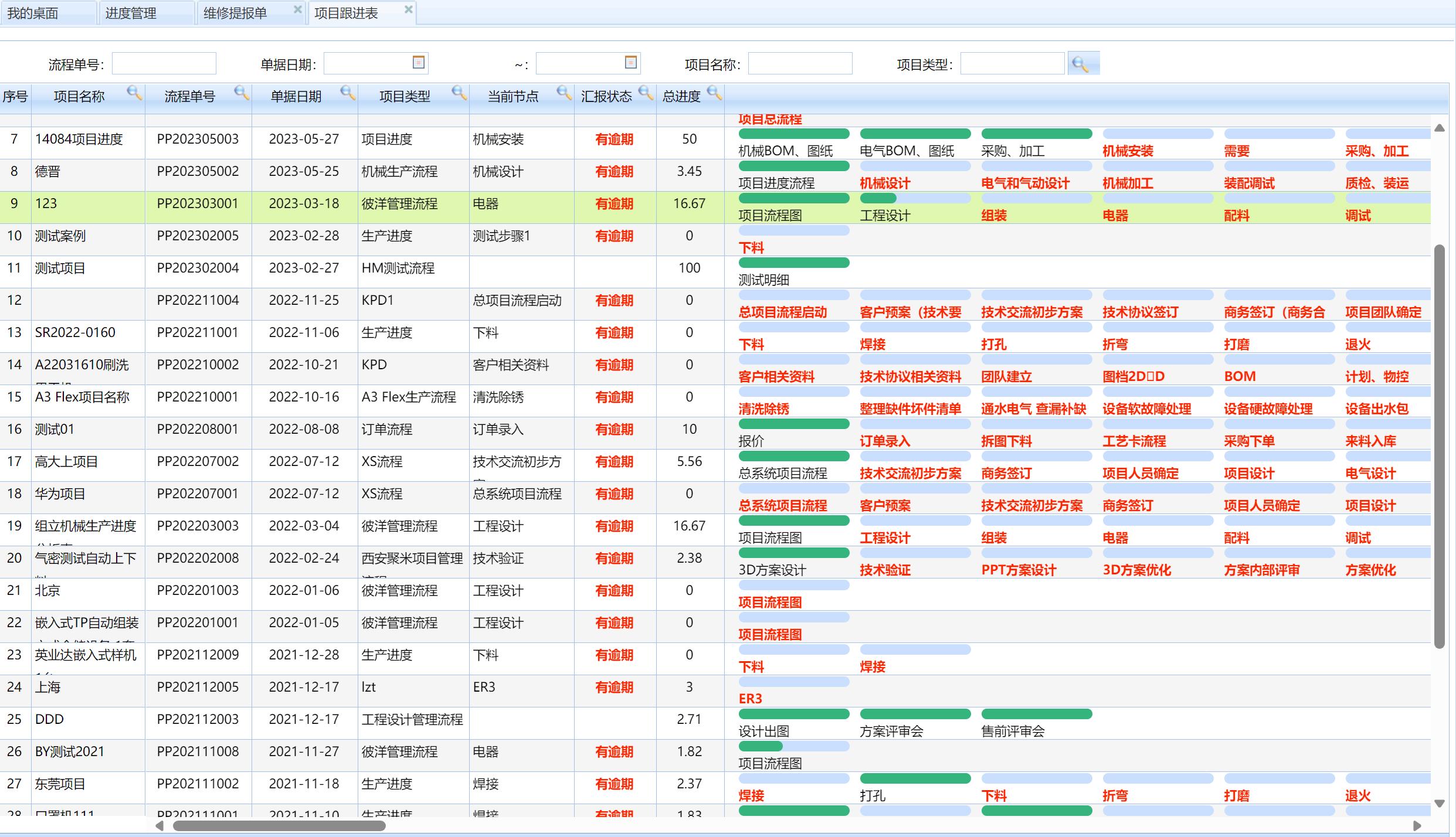Close the 维修提报单 tab
Image resolution: width=1456 pixels, height=837 pixels.
[297, 9]
